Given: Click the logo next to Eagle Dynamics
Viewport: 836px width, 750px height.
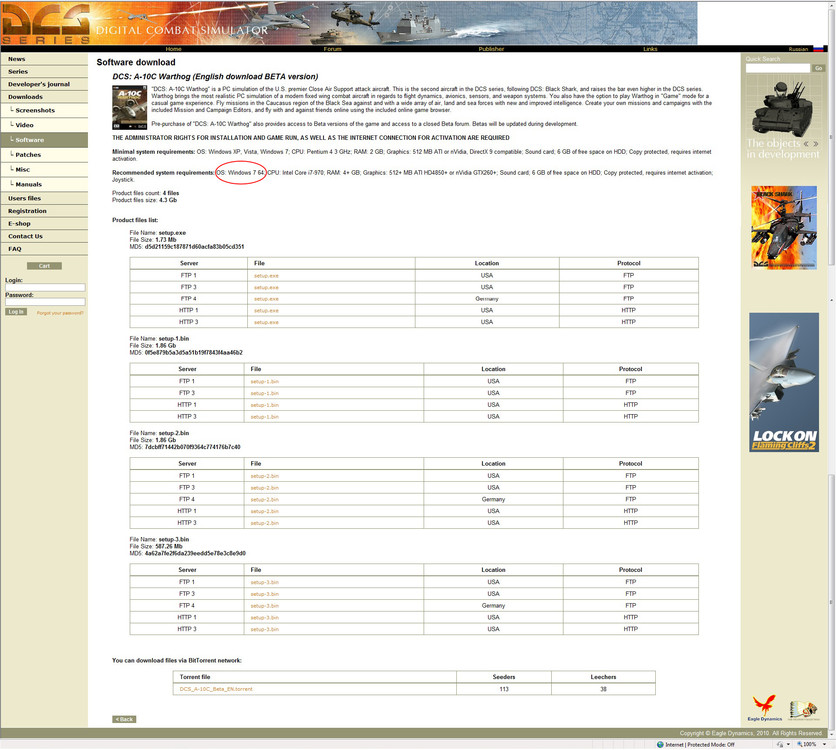Looking at the screenshot, I should 803,711.
